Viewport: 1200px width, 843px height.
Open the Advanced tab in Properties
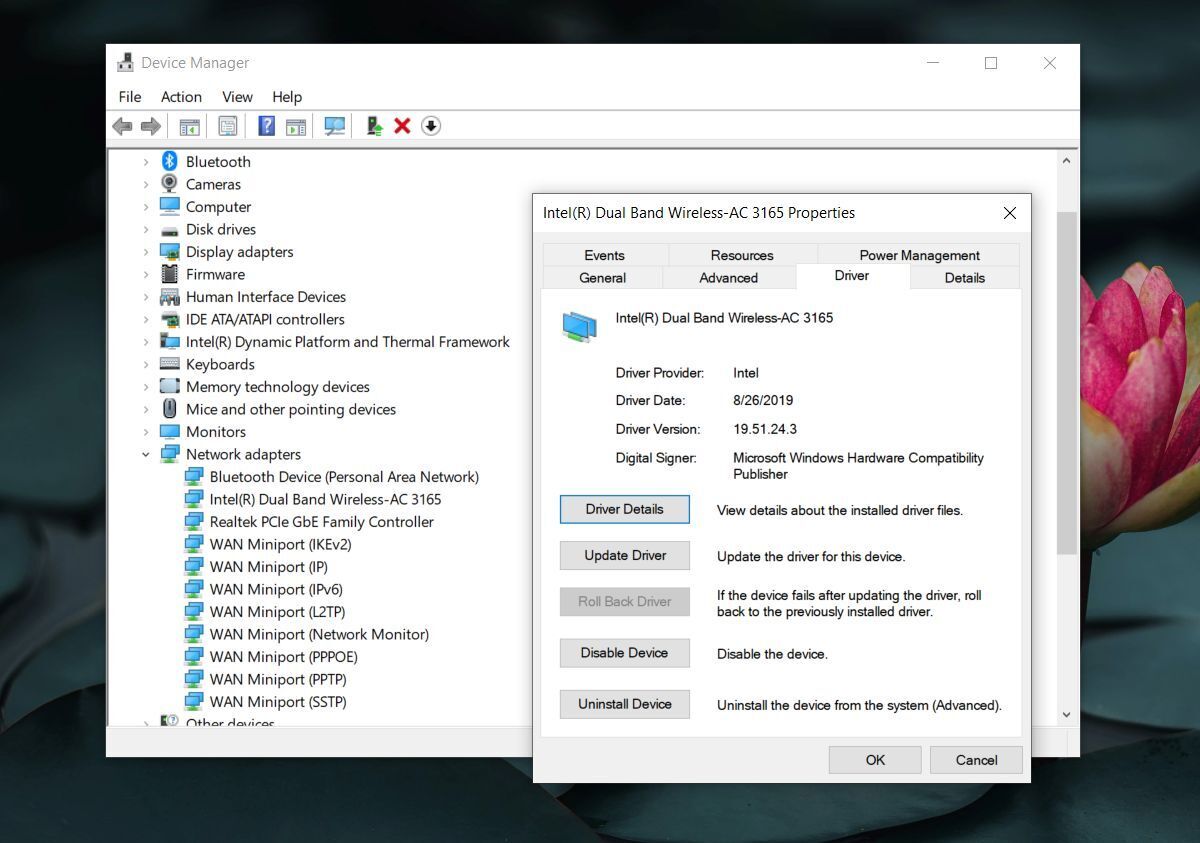coord(728,278)
